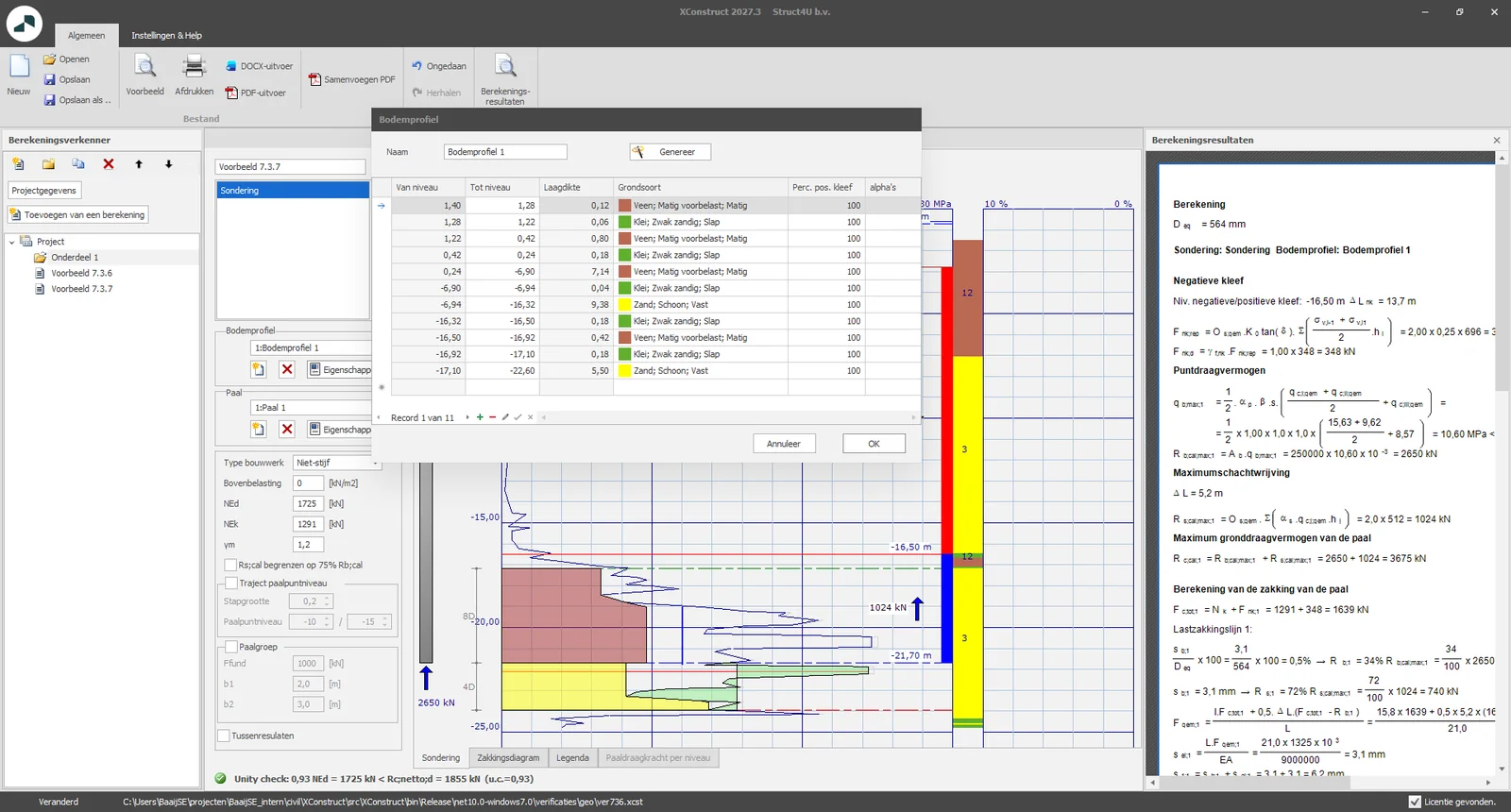The image size is (1511, 812).
Task: Check the Paalgroep checkbox
Action: [230, 647]
